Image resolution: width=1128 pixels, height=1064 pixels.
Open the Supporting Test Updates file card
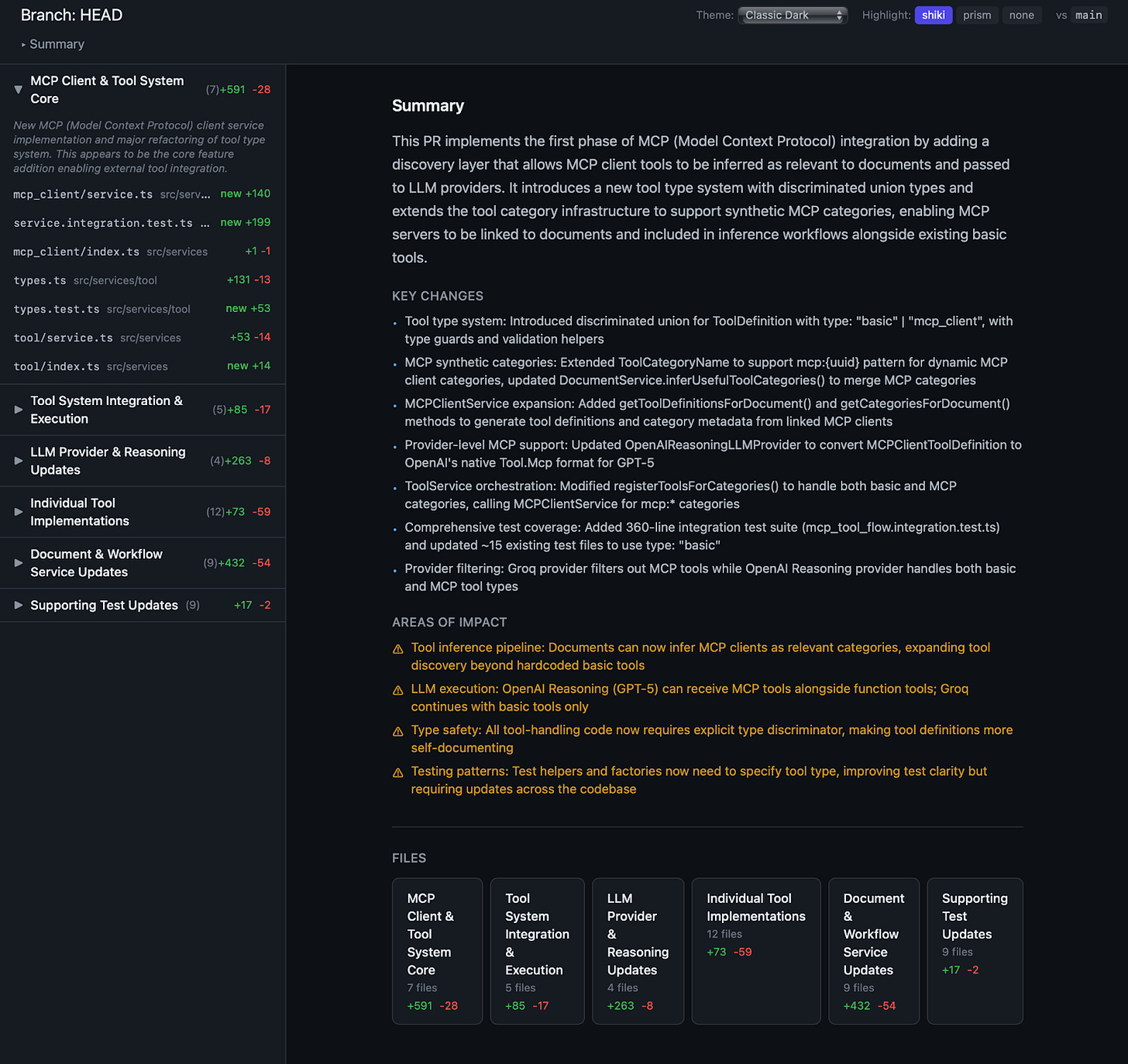click(x=975, y=951)
